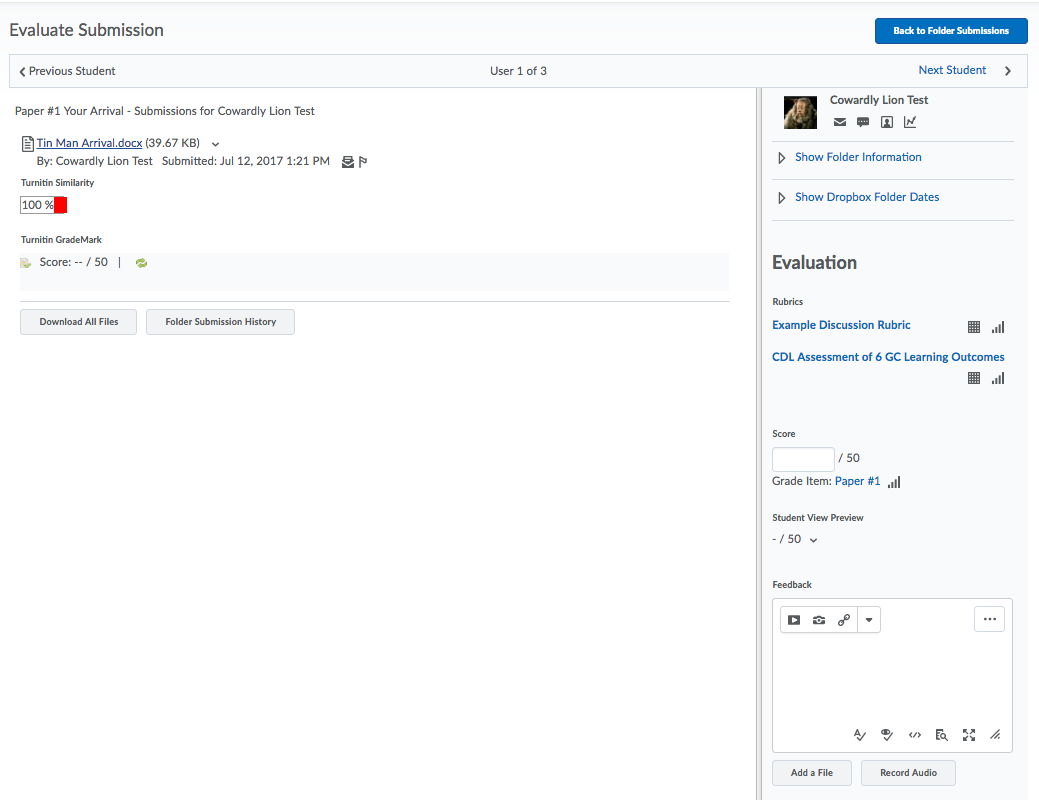Expand Show Dropbox Folder Dates section
The width and height of the screenshot is (1039, 800).
pos(867,197)
